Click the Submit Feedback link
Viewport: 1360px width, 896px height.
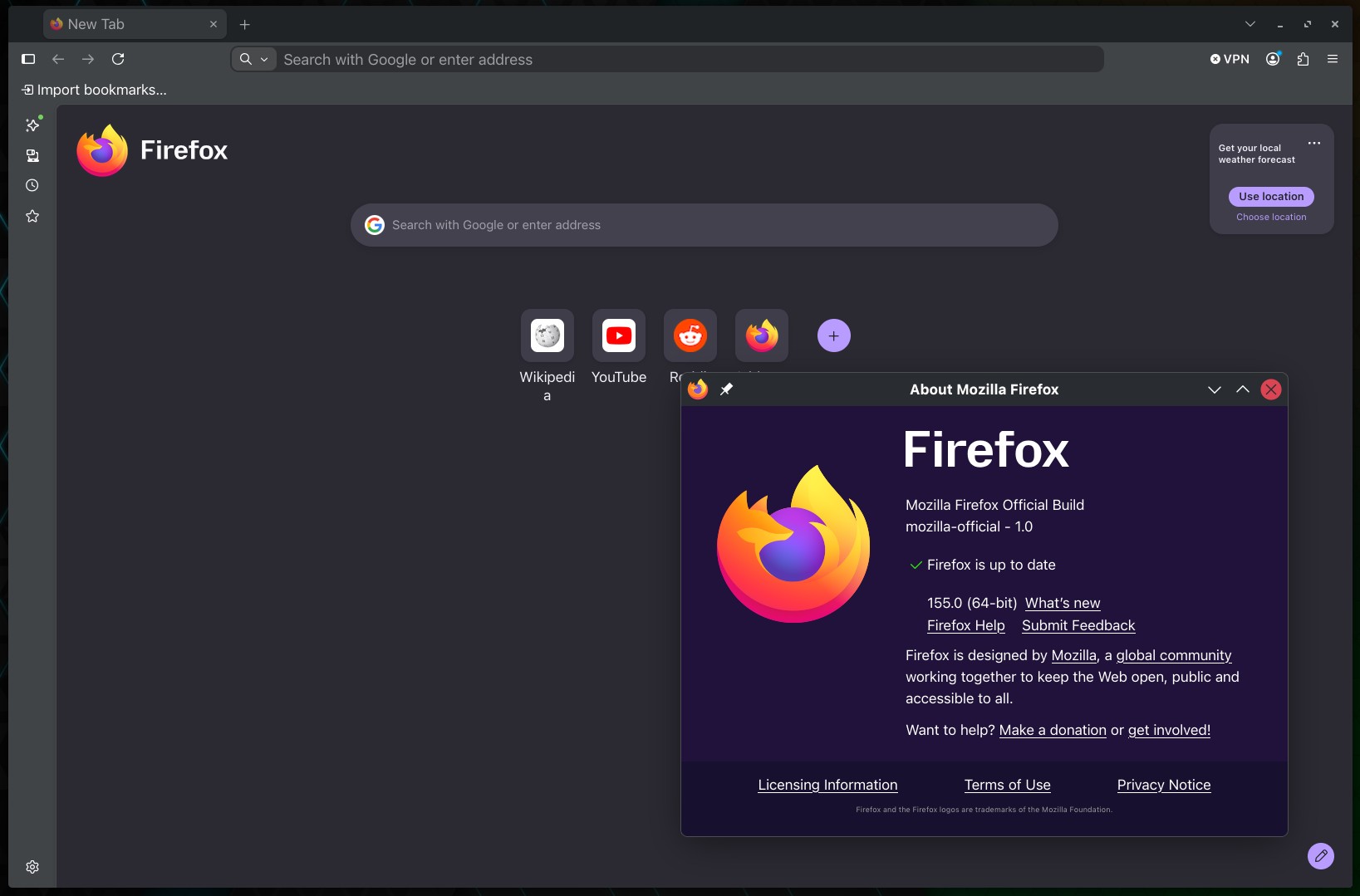pos(1078,625)
